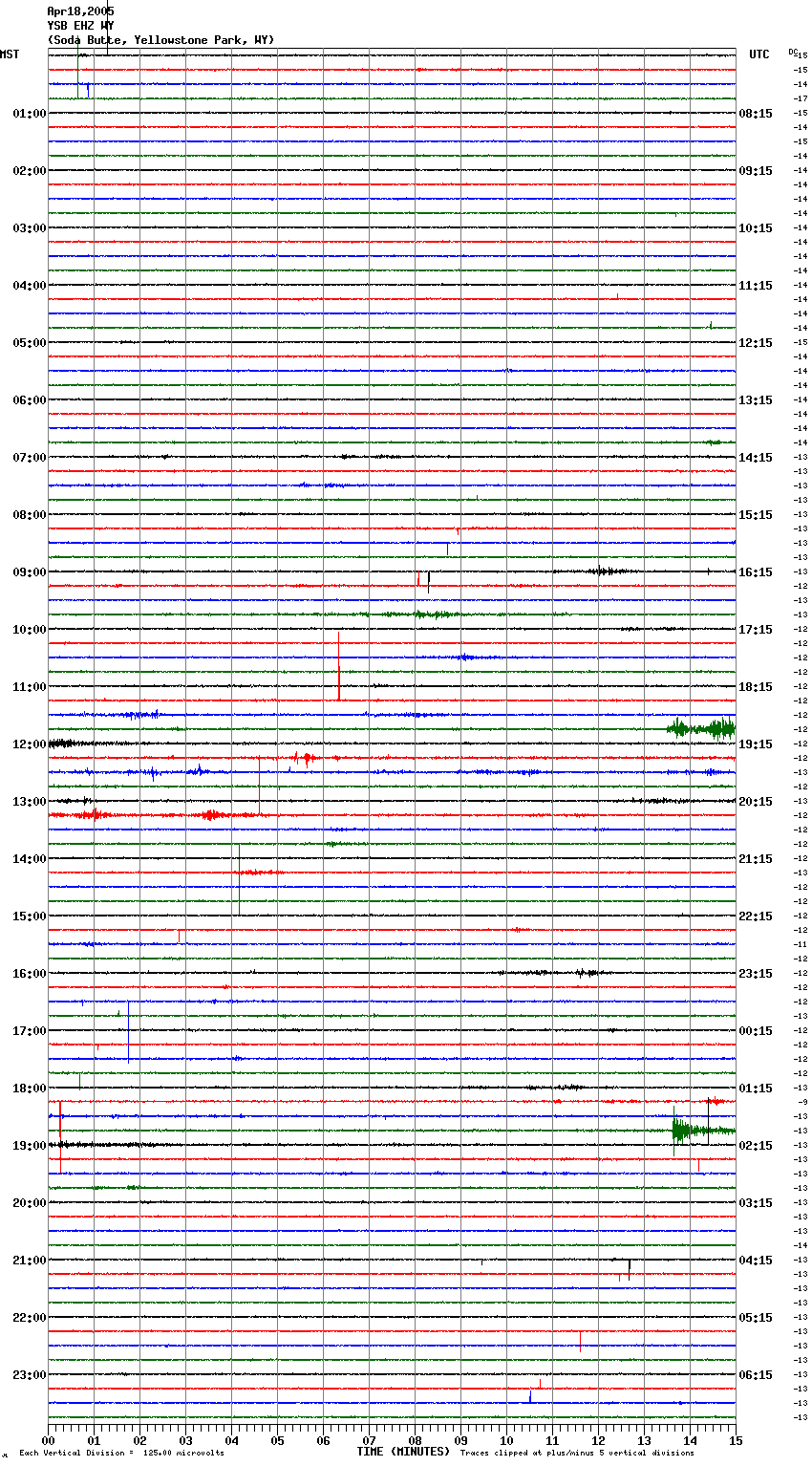Select the 23:00 MST hour label
The height and width of the screenshot is (1466, 812).
tap(30, 1375)
